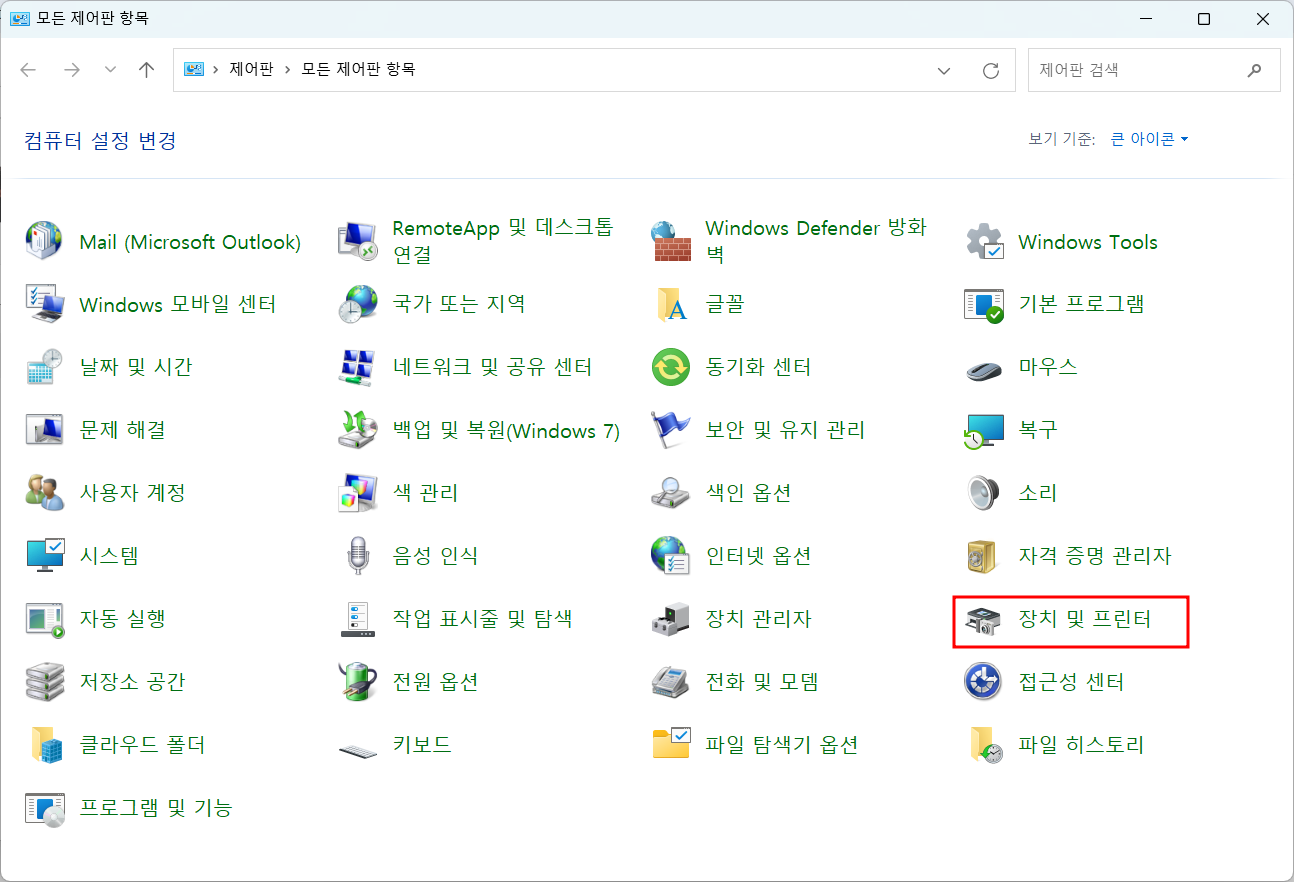Open the 시스템 monitor icon

(44, 556)
